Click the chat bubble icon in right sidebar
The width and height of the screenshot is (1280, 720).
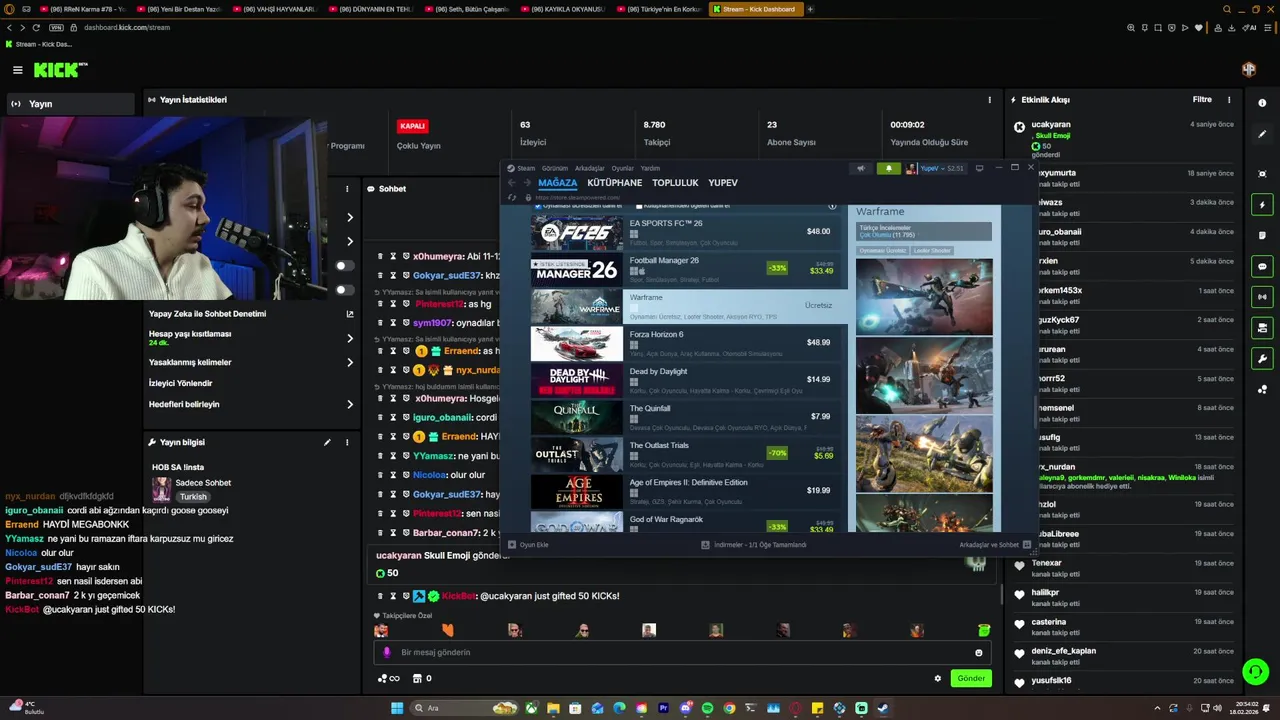1262,267
